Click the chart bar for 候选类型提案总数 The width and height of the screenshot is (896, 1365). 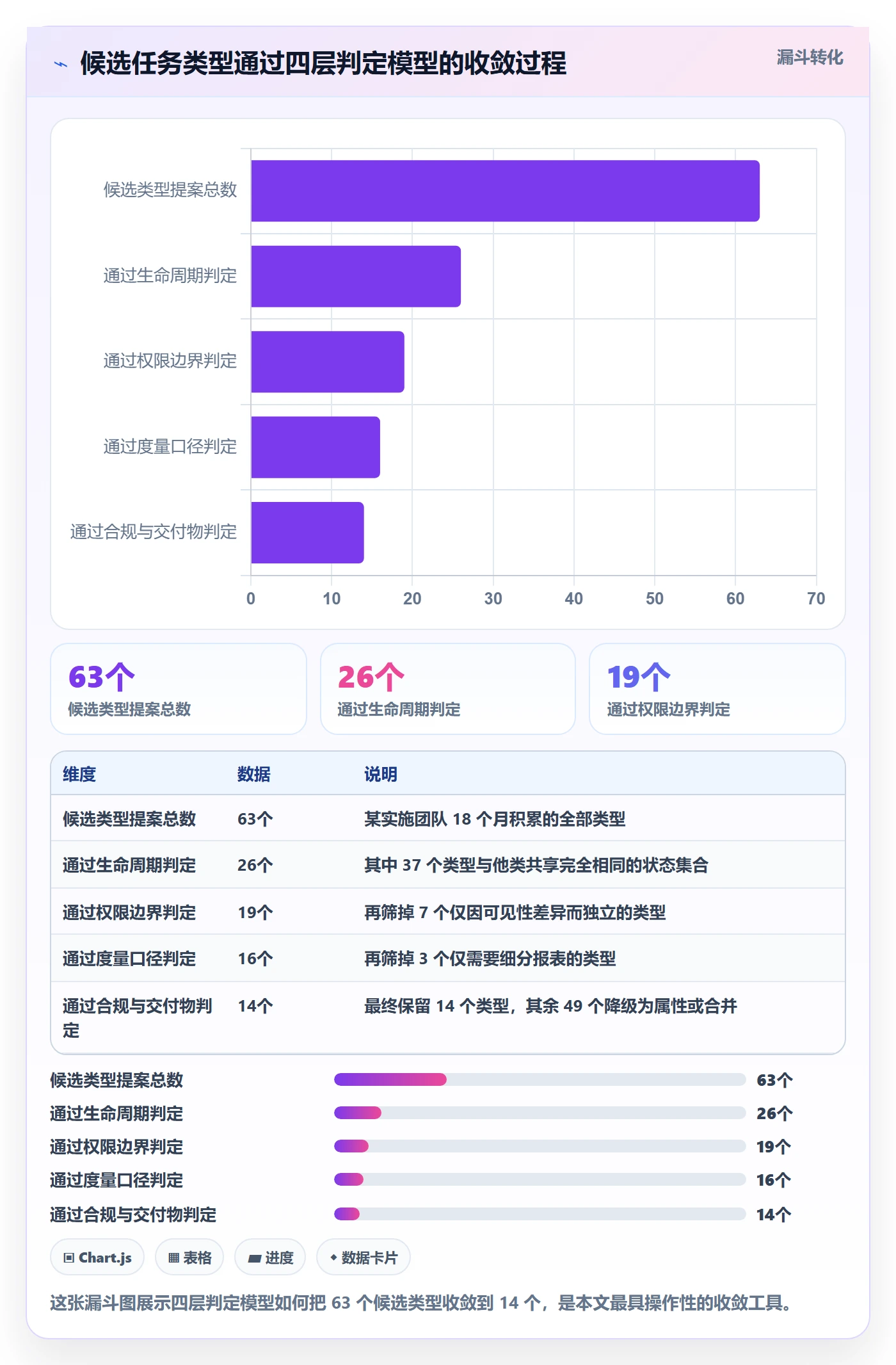[x=505, y=191]
